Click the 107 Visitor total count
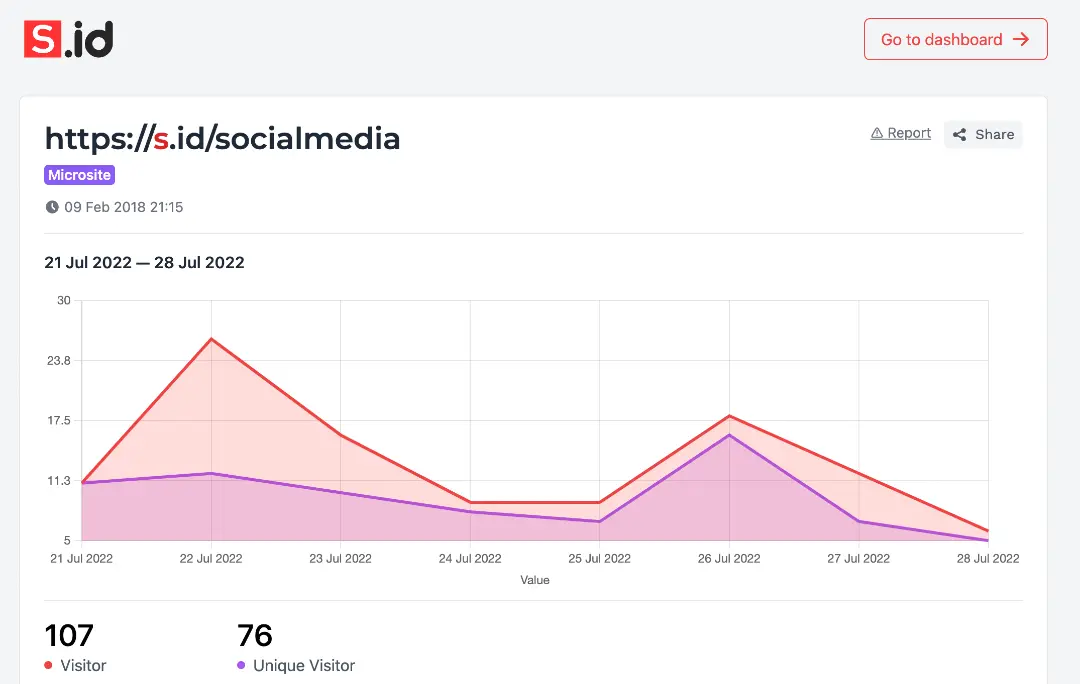 pos(69,635)
